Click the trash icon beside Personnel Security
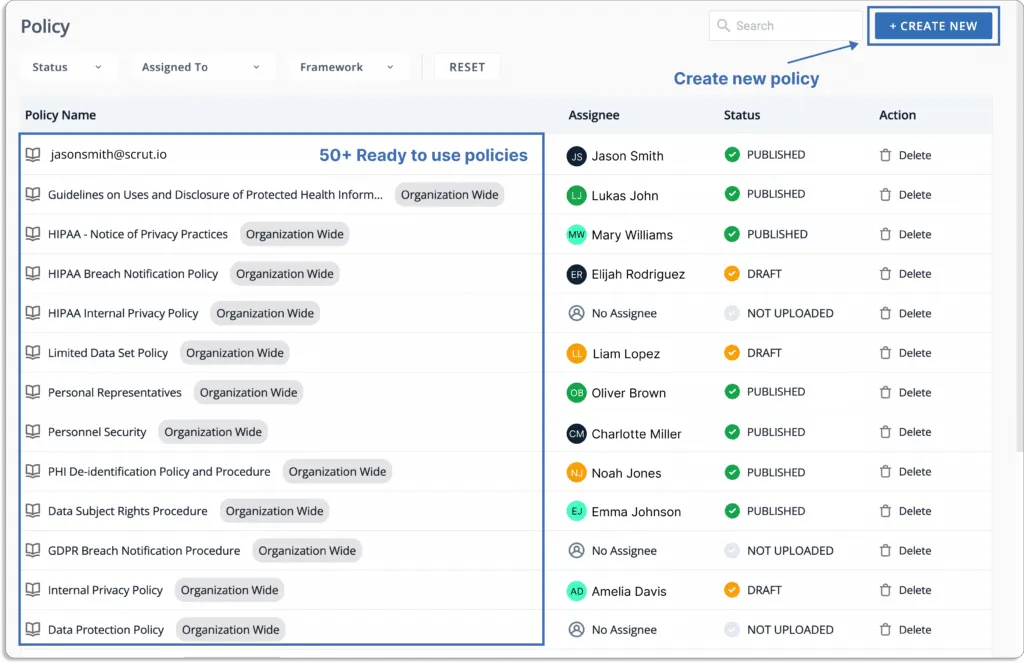This screenshot has height=663, width=1024. [884, 431]
